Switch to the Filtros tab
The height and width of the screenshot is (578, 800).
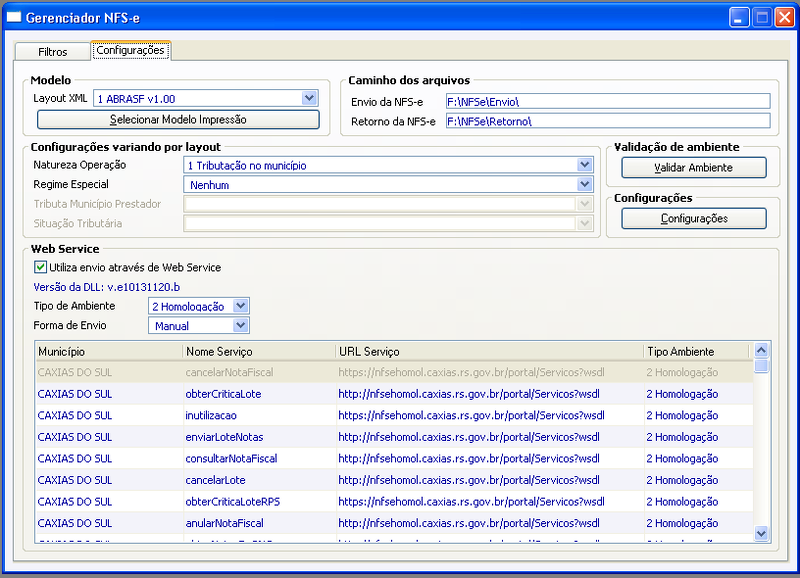[53, 52]
